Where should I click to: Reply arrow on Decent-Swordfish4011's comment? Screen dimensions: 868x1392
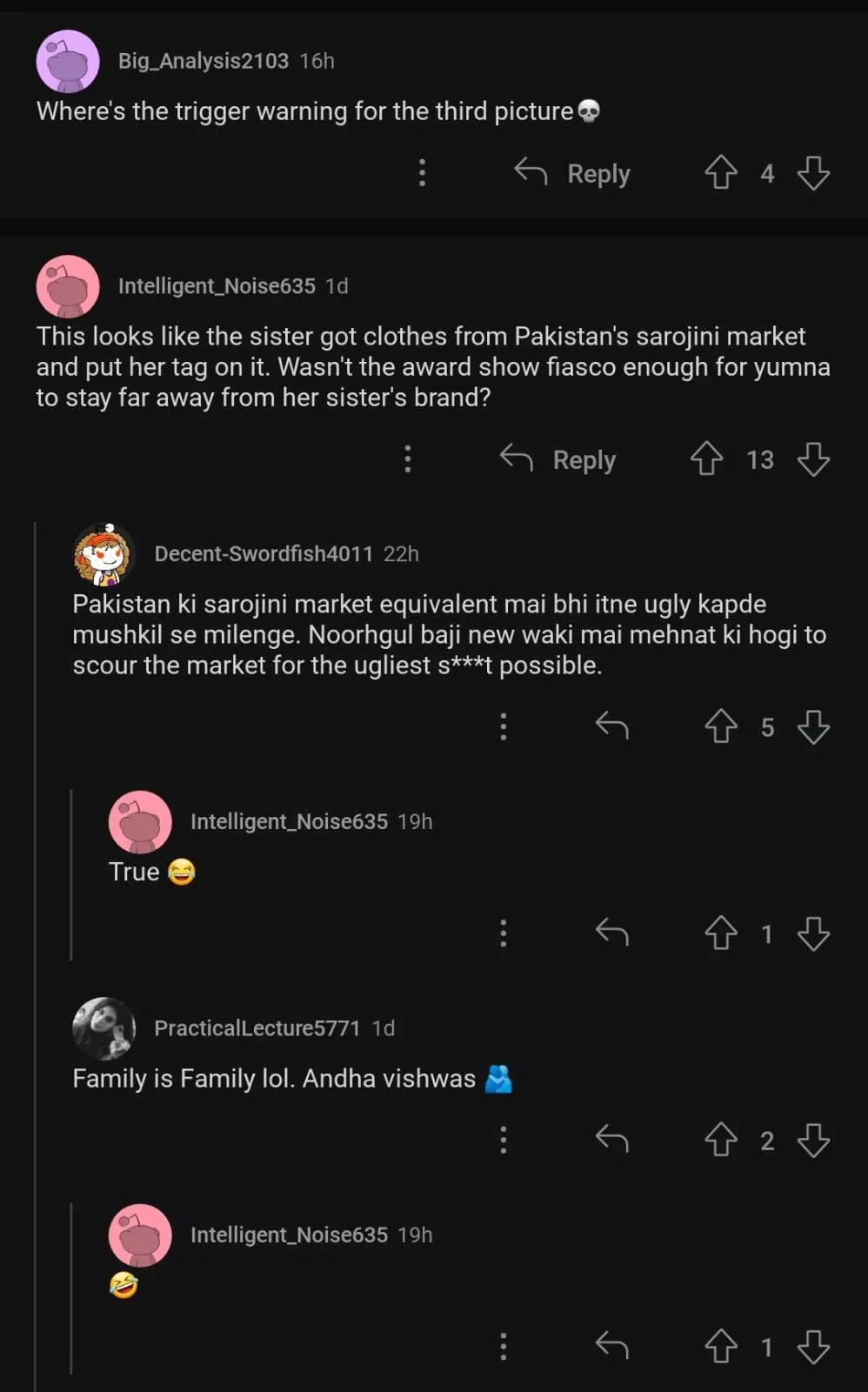point(611,725)
